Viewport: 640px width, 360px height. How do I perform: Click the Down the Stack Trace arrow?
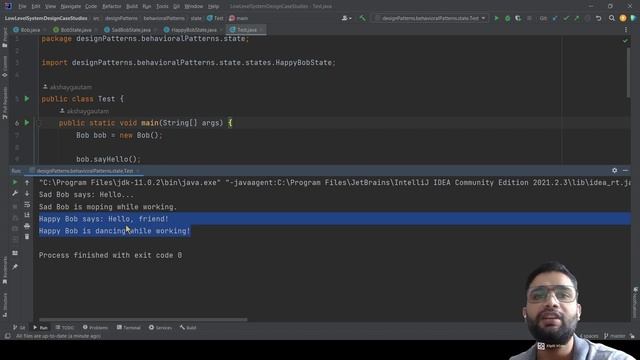[27, 193]
